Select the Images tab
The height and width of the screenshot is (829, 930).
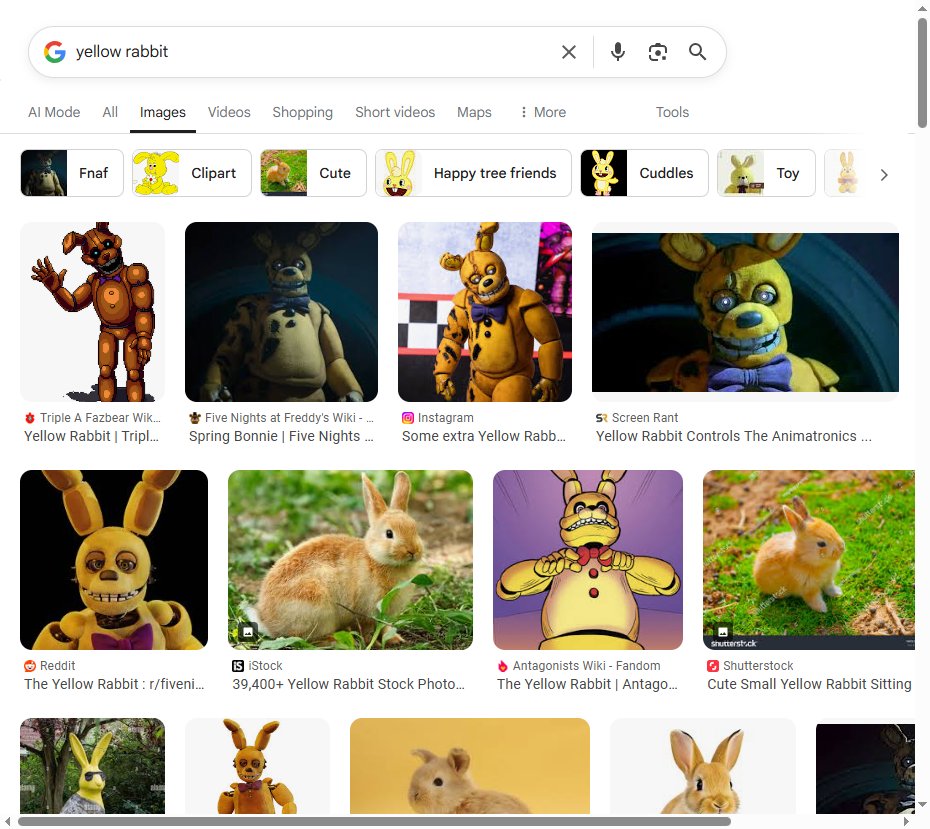click(x=163, y=112)
